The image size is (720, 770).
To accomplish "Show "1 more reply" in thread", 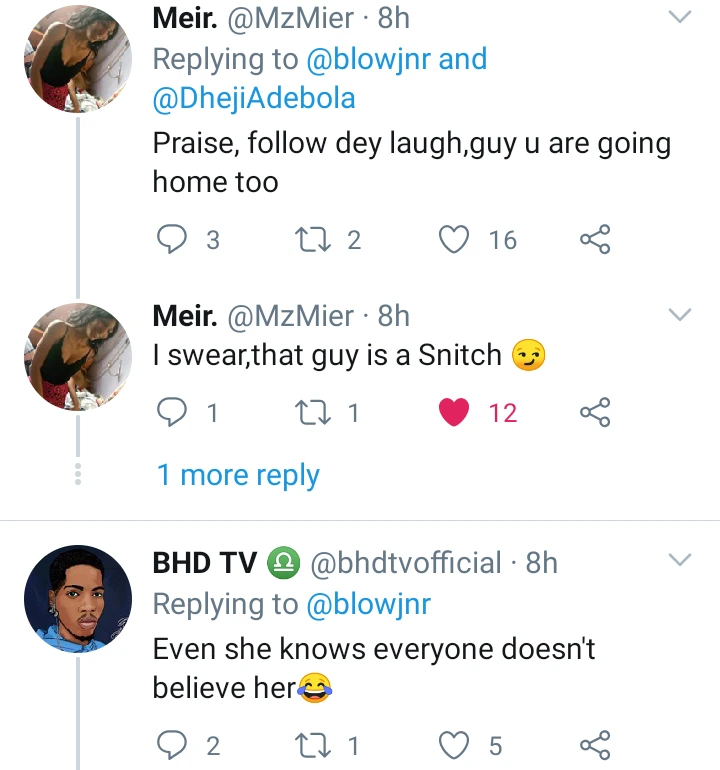I will 238,475.
